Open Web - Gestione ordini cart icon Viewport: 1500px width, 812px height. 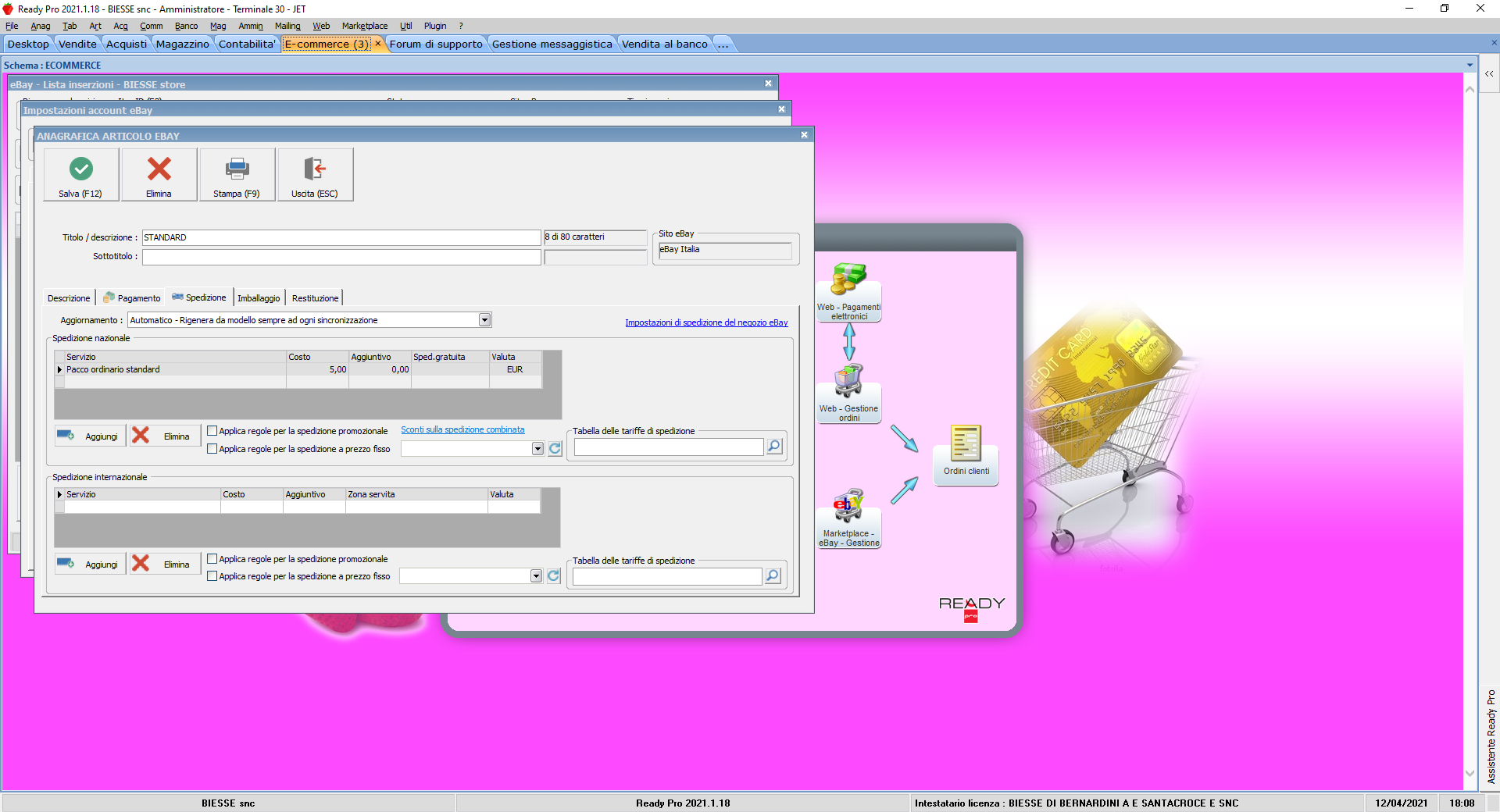[849, 394]
